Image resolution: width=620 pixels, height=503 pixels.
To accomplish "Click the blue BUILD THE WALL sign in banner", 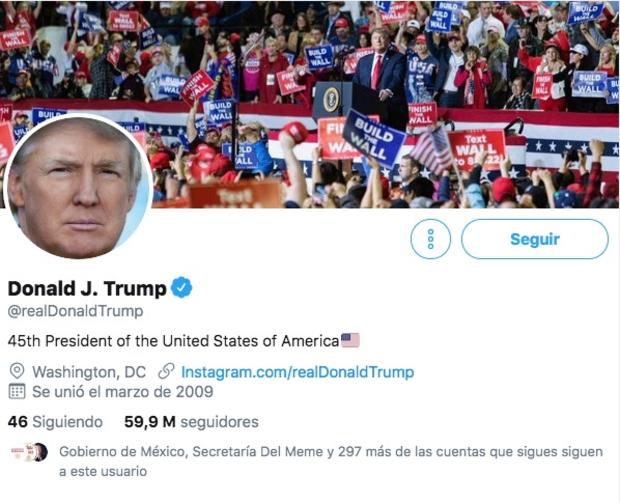I will (x=374, y=138).
